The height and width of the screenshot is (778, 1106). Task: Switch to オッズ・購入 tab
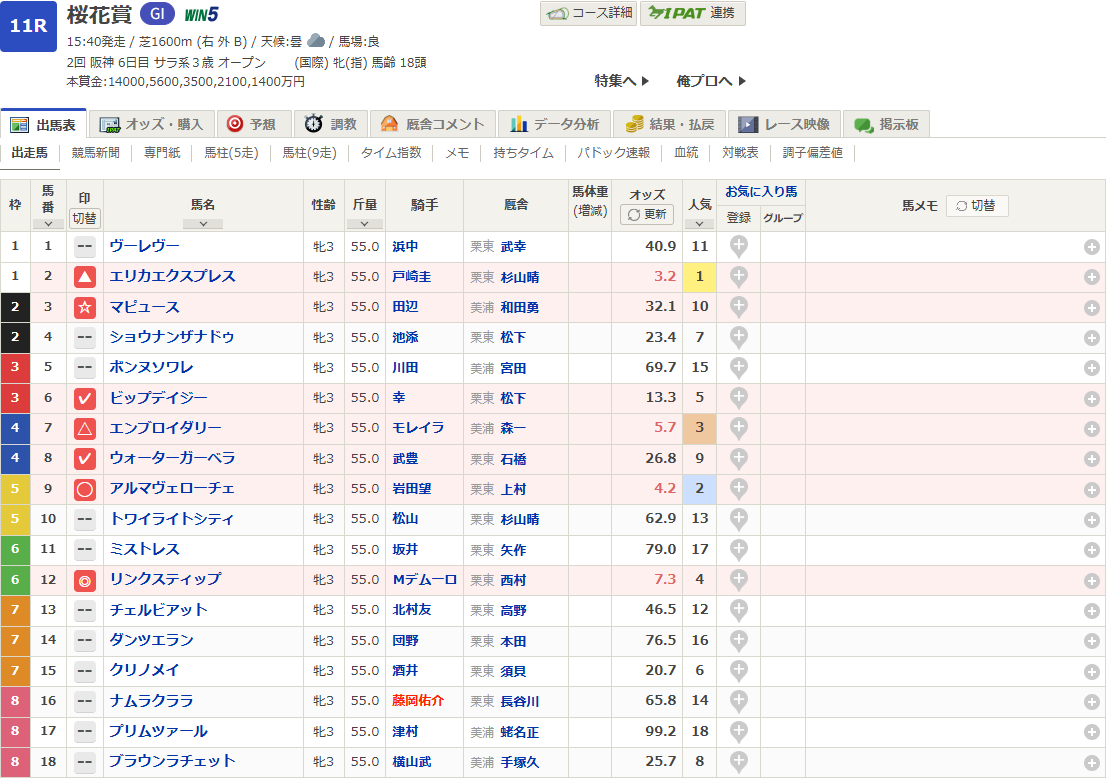(152, 124)
